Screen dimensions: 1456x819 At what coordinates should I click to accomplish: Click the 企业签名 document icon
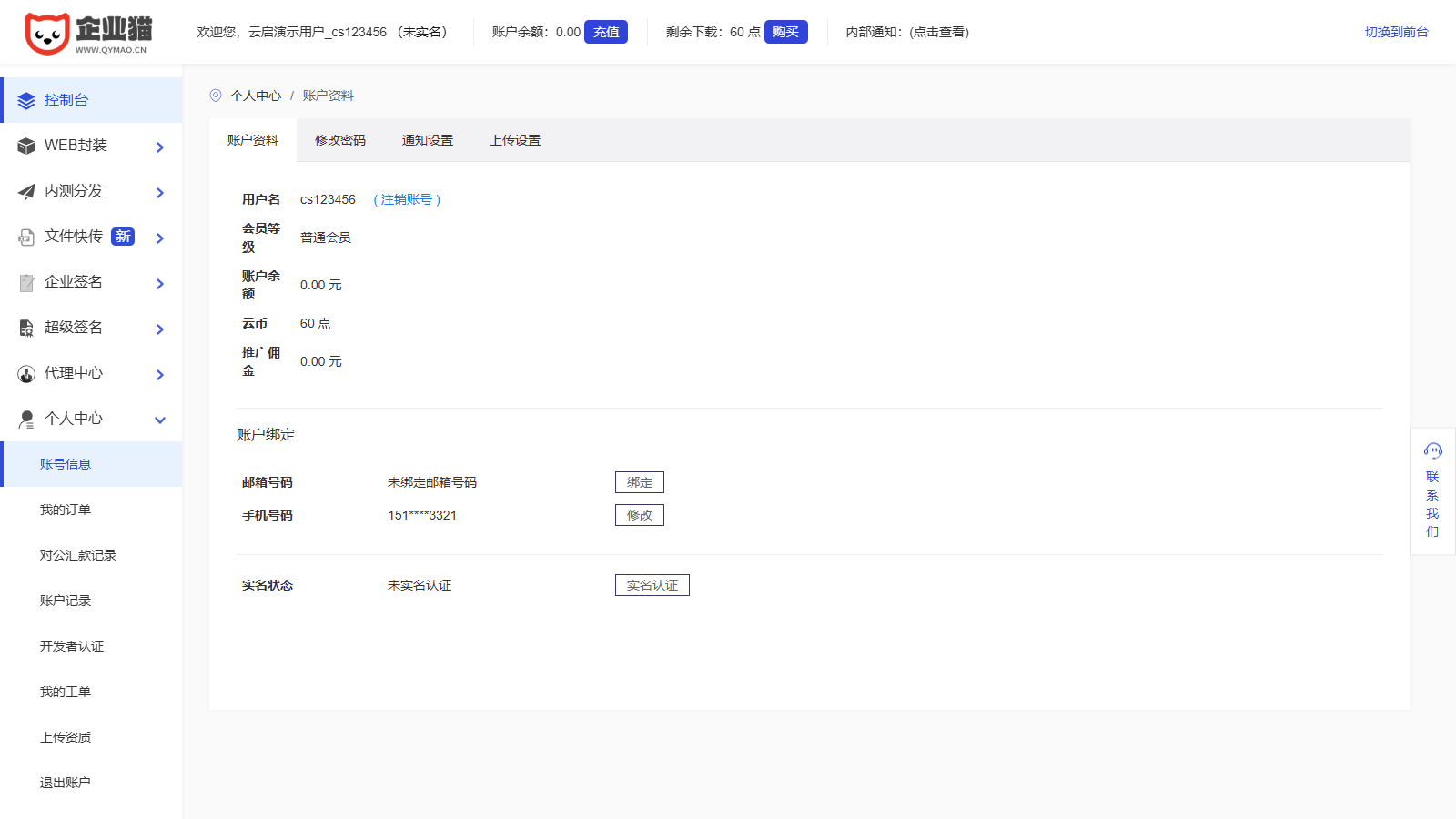point(26,282)
